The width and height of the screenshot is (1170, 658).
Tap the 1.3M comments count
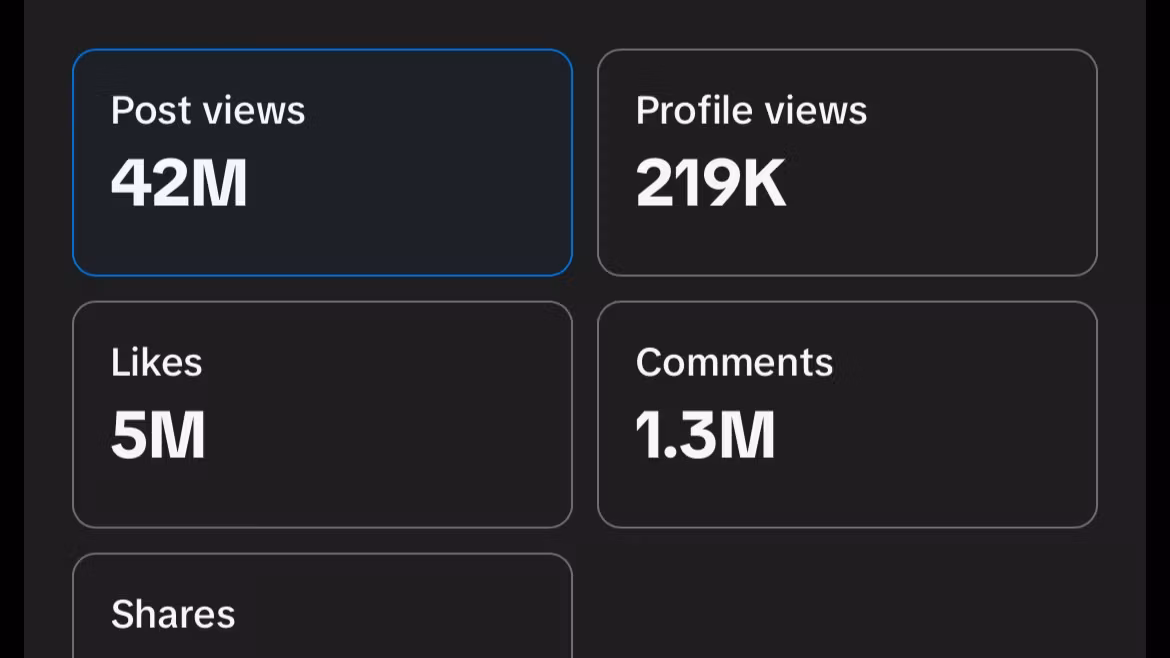(705, 435)
